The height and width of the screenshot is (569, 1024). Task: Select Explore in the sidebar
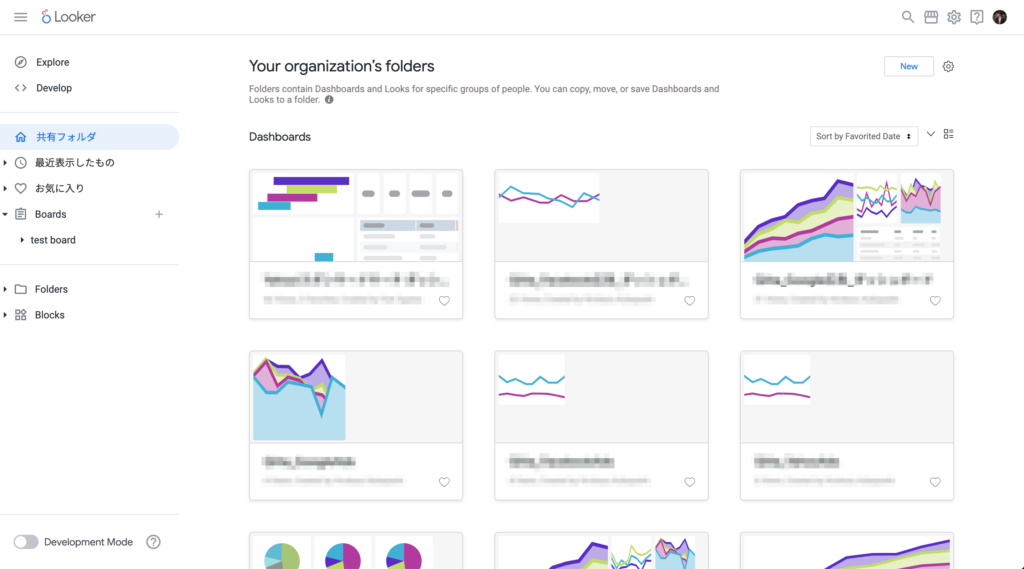52,62
